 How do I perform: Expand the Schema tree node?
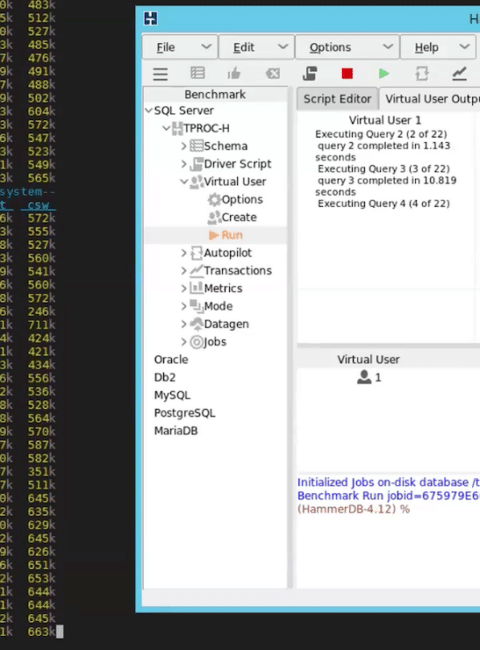[x=184, y=146]
